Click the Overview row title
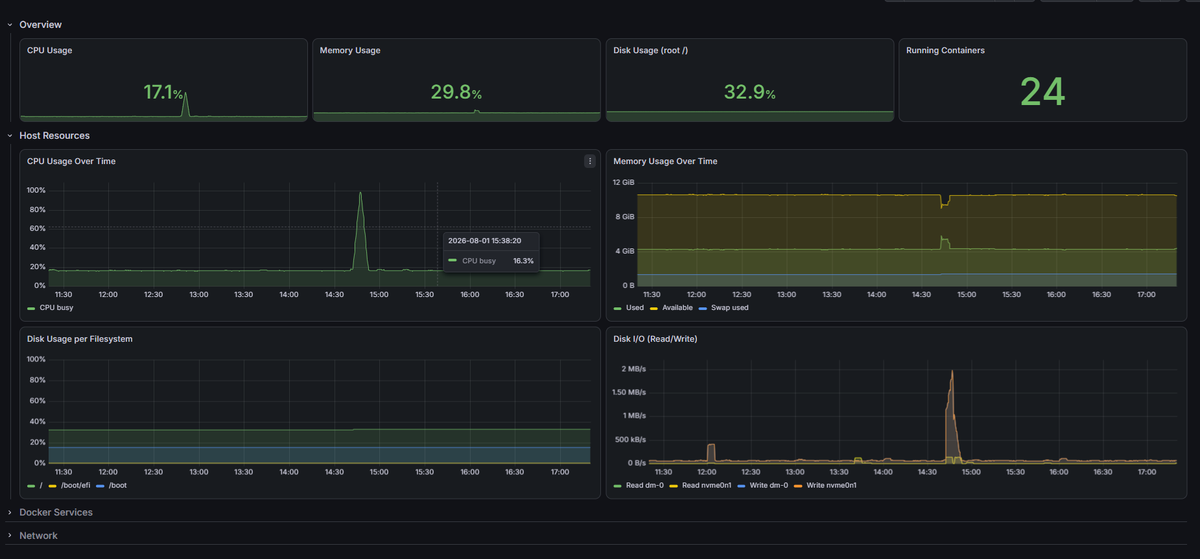Screen dimensions: 1200x559 40,24
